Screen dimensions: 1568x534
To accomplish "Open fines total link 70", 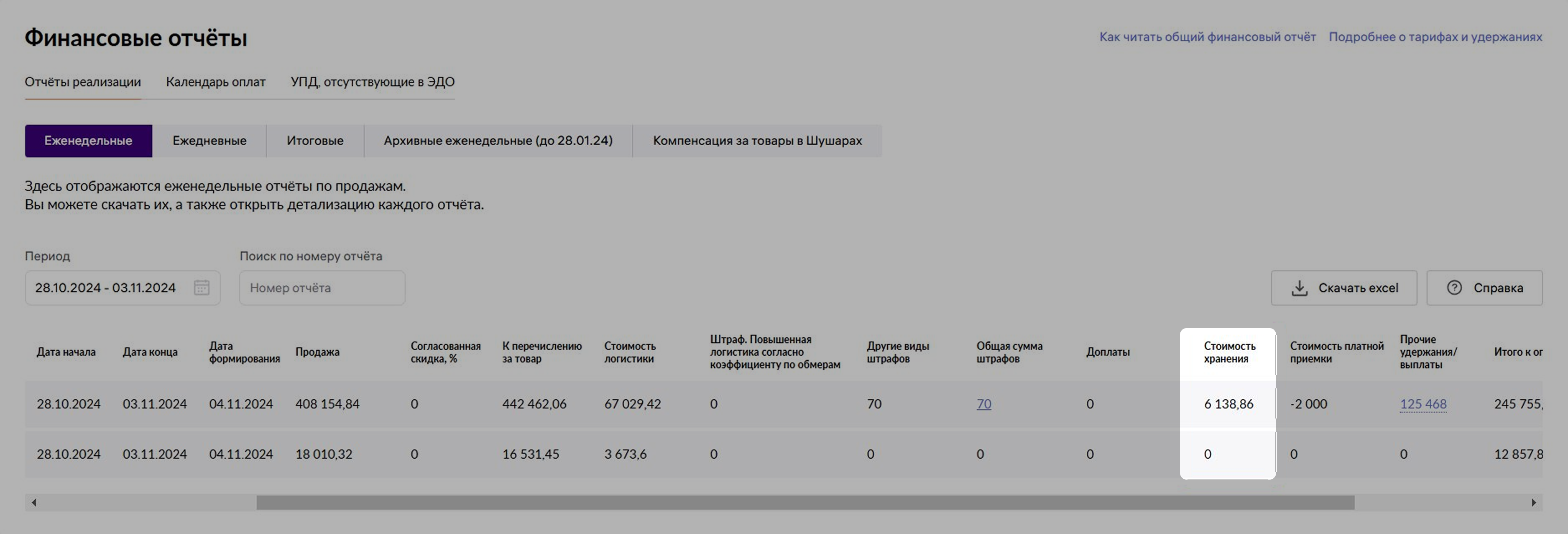I will [983, 404].
